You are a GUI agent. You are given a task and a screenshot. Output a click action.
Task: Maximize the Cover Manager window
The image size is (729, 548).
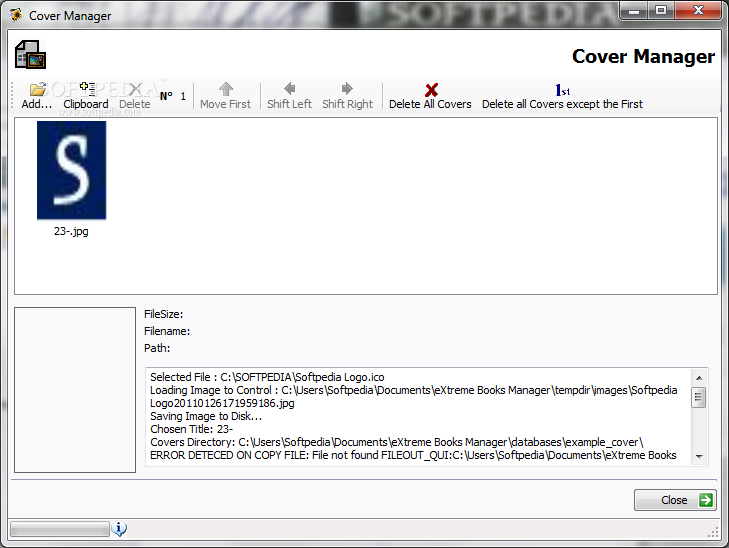click(661, 10)
